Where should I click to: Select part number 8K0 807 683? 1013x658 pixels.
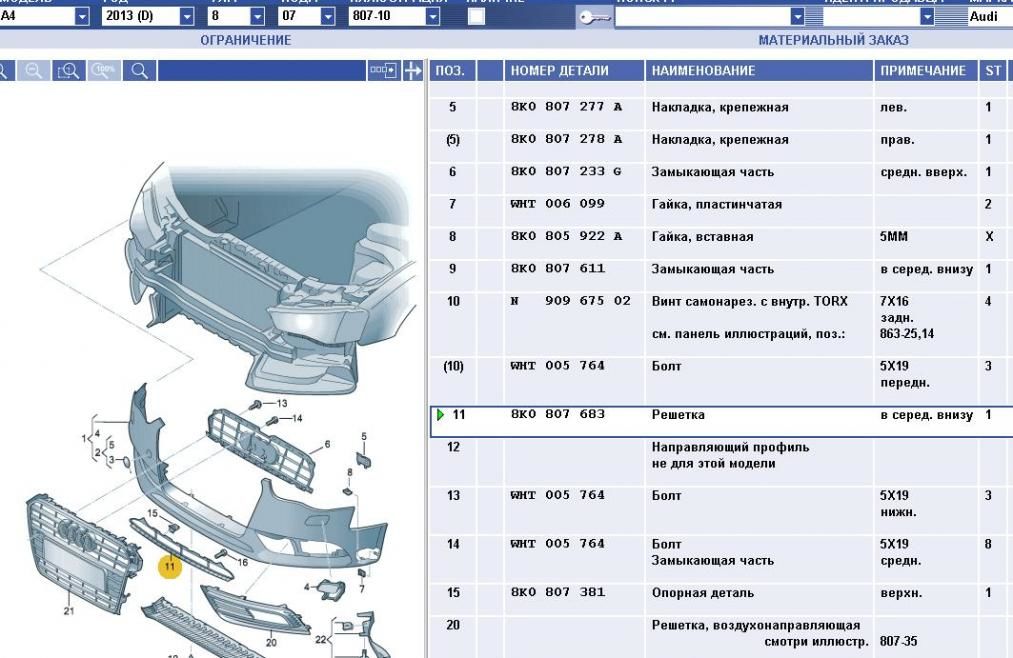558,414
